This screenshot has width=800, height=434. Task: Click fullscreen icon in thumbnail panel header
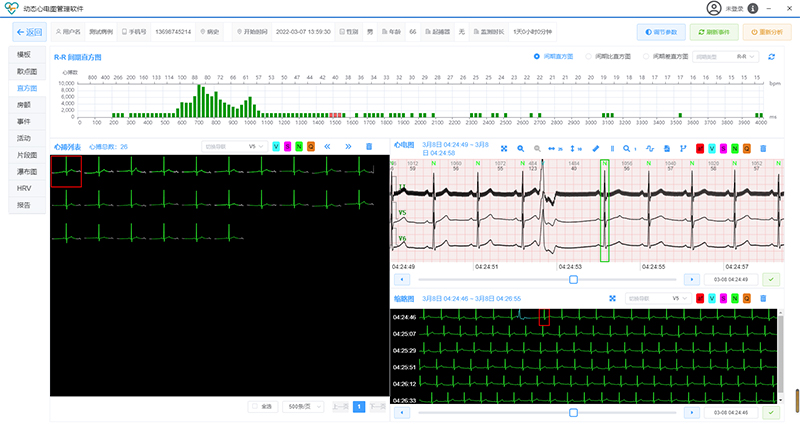[x=612, y=298]
